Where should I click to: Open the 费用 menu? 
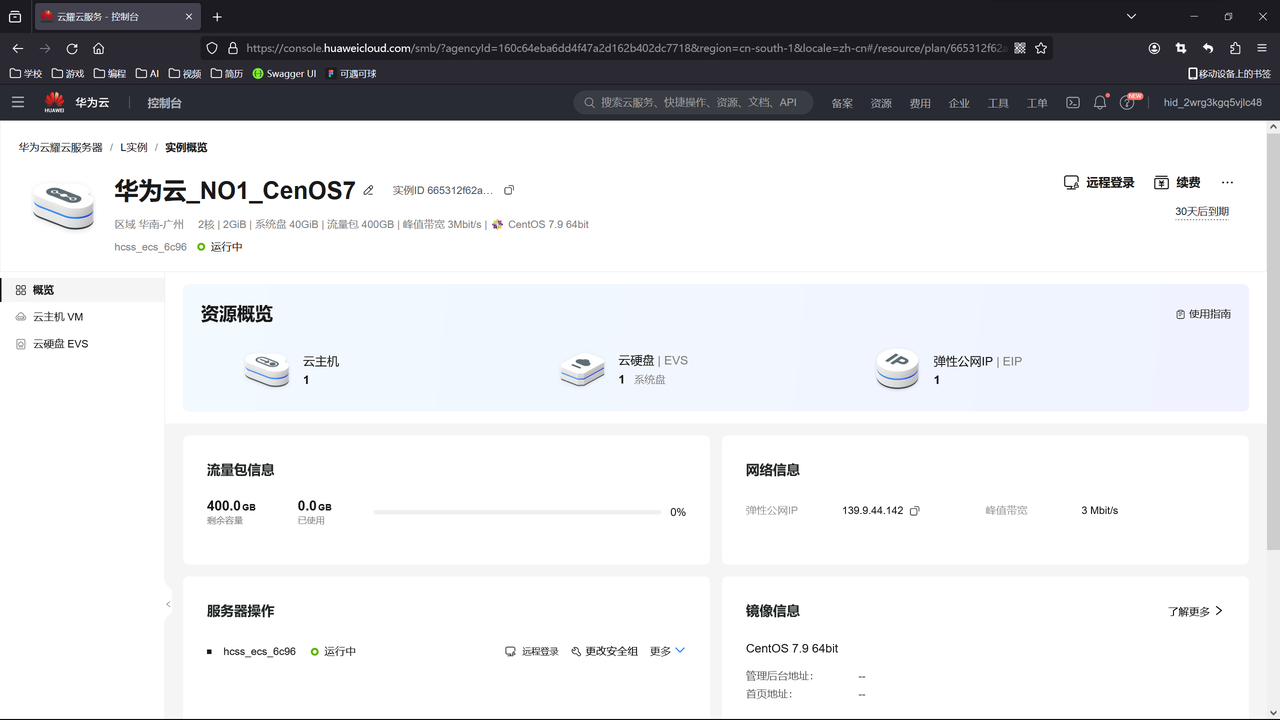pyautogui.click(x=920, y=103)
